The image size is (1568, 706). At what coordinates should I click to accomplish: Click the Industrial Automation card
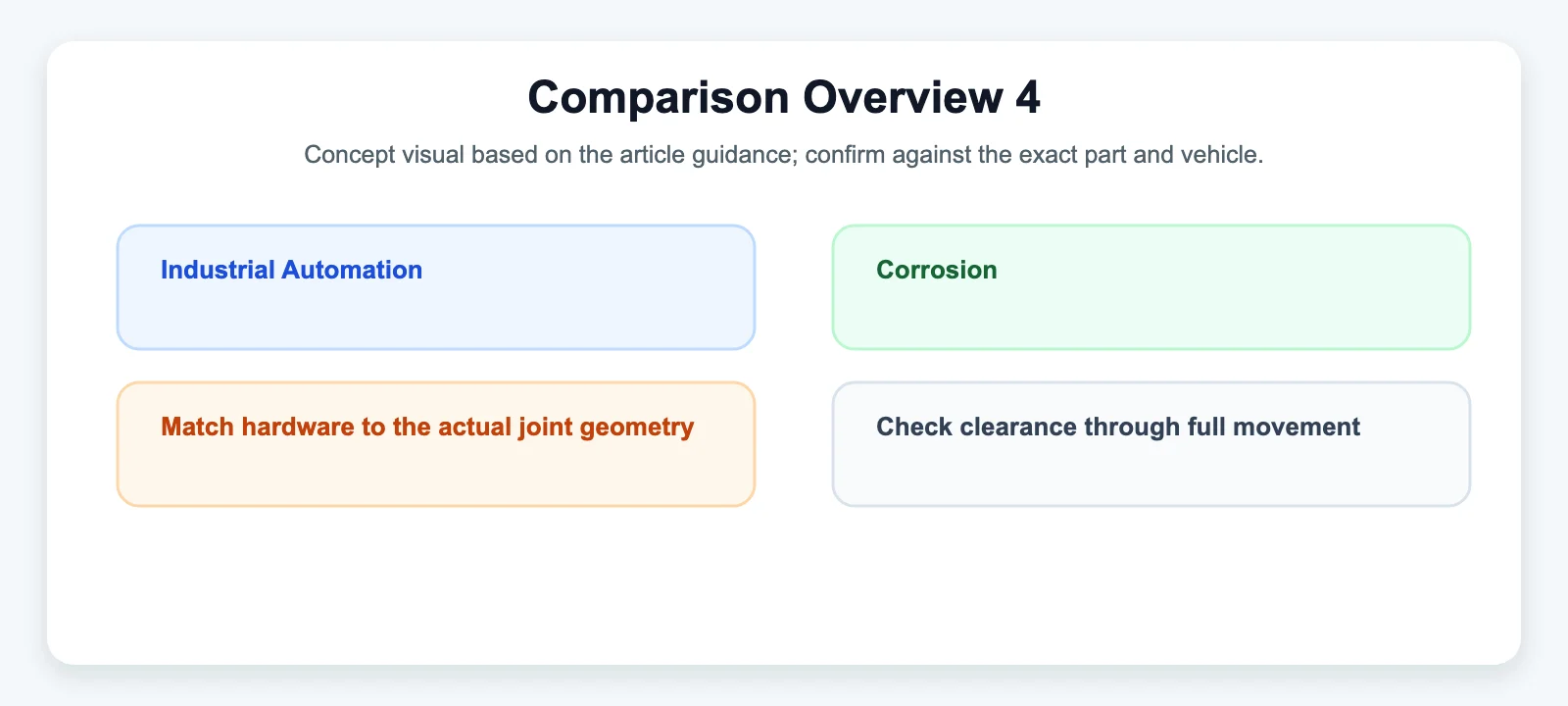(x=436, y=287)
